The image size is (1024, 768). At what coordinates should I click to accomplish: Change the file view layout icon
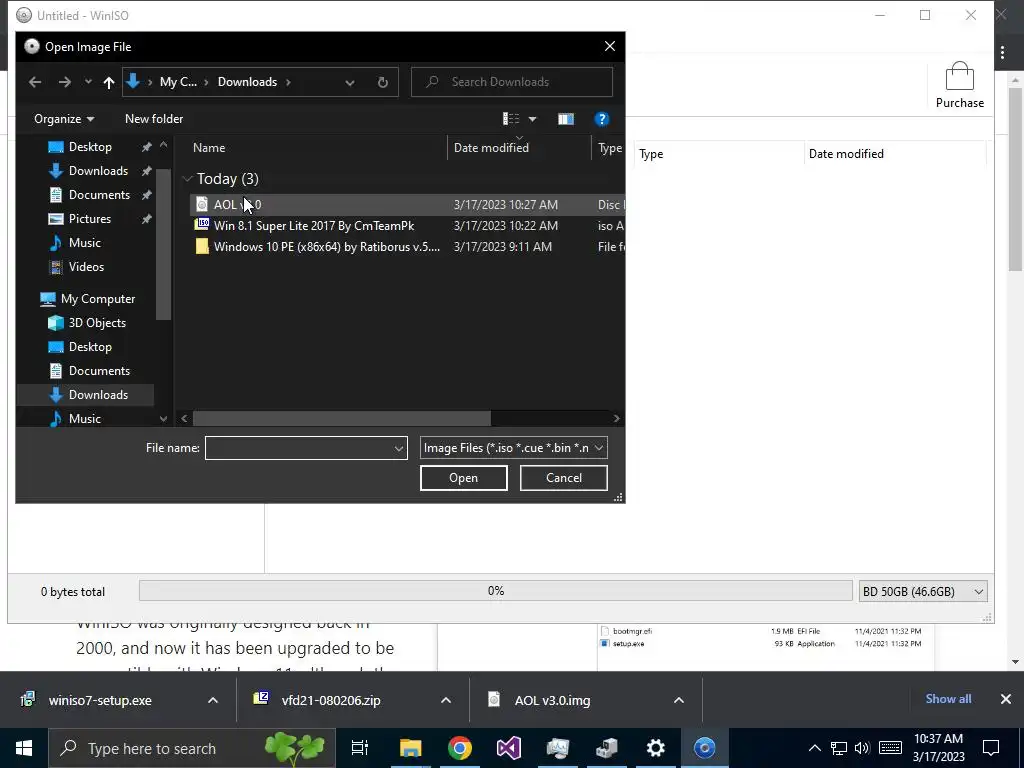511,119
